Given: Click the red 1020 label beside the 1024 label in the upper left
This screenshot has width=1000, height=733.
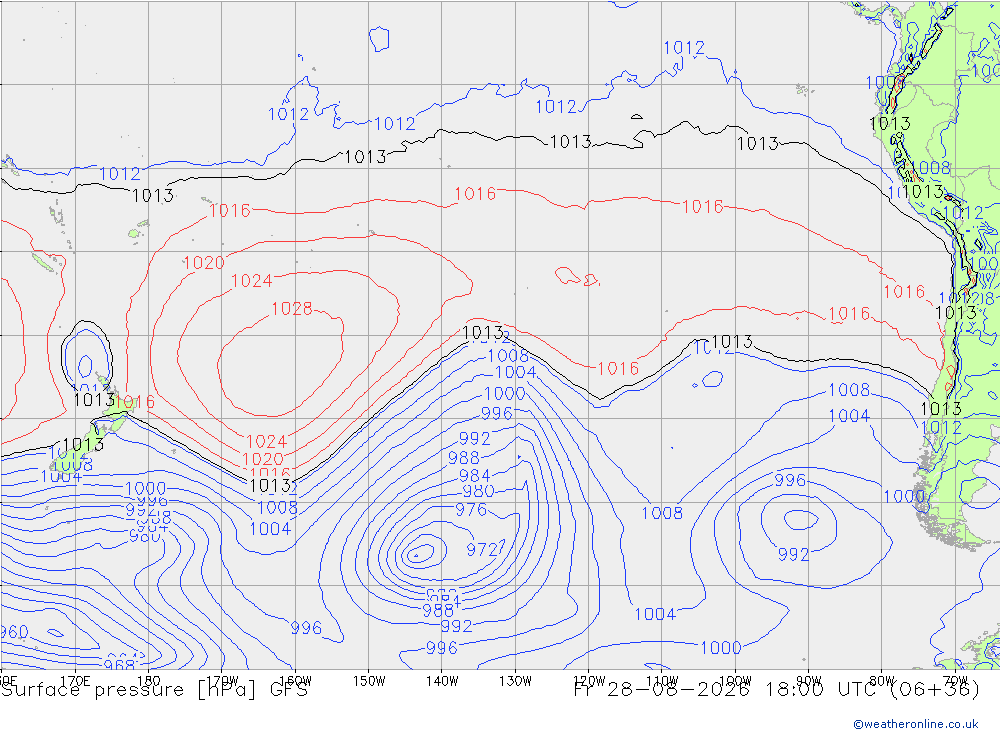Looking at the screenshot, I should pos(203,263).
